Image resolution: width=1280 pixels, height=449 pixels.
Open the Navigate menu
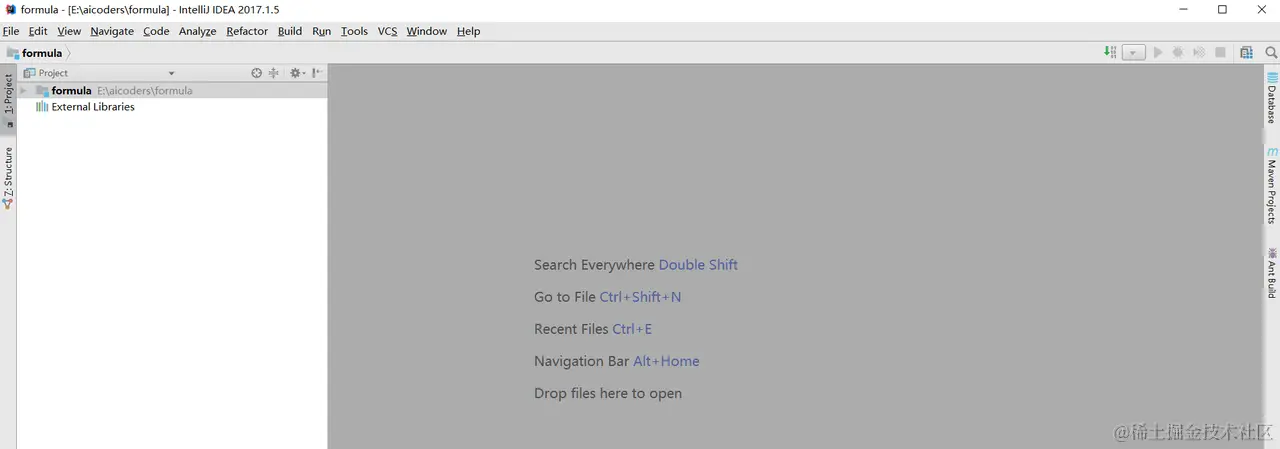pyautogui.click(x=112, y=31)
